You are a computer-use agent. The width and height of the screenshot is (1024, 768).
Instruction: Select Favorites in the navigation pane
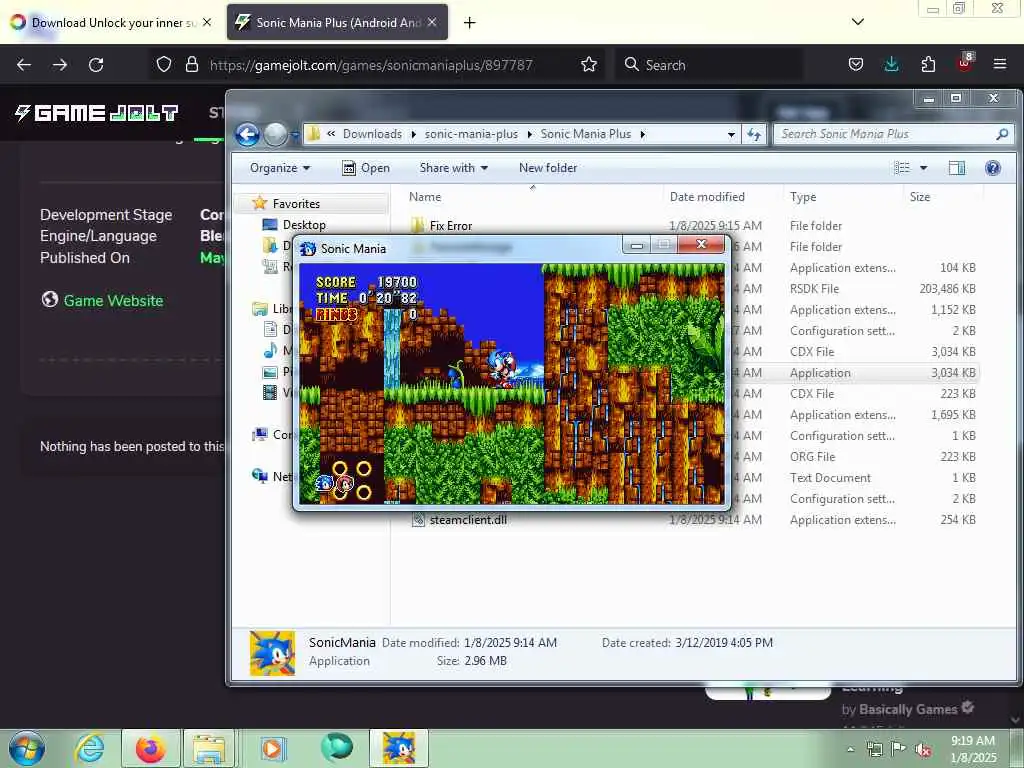[x=296, y=204]
